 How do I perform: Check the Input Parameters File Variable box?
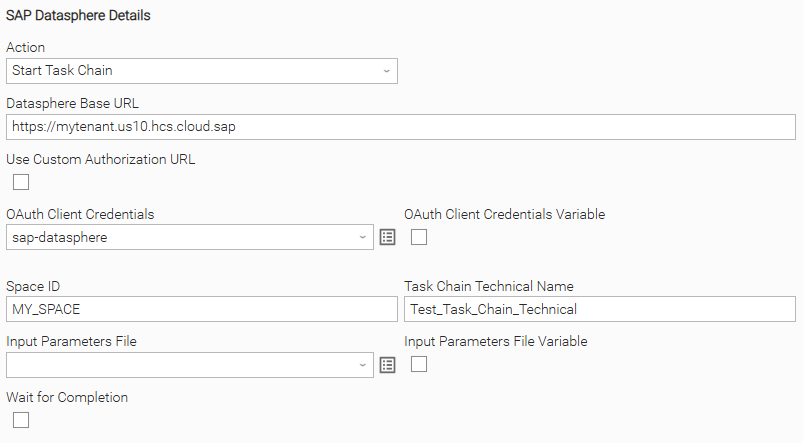coord(419,364)
